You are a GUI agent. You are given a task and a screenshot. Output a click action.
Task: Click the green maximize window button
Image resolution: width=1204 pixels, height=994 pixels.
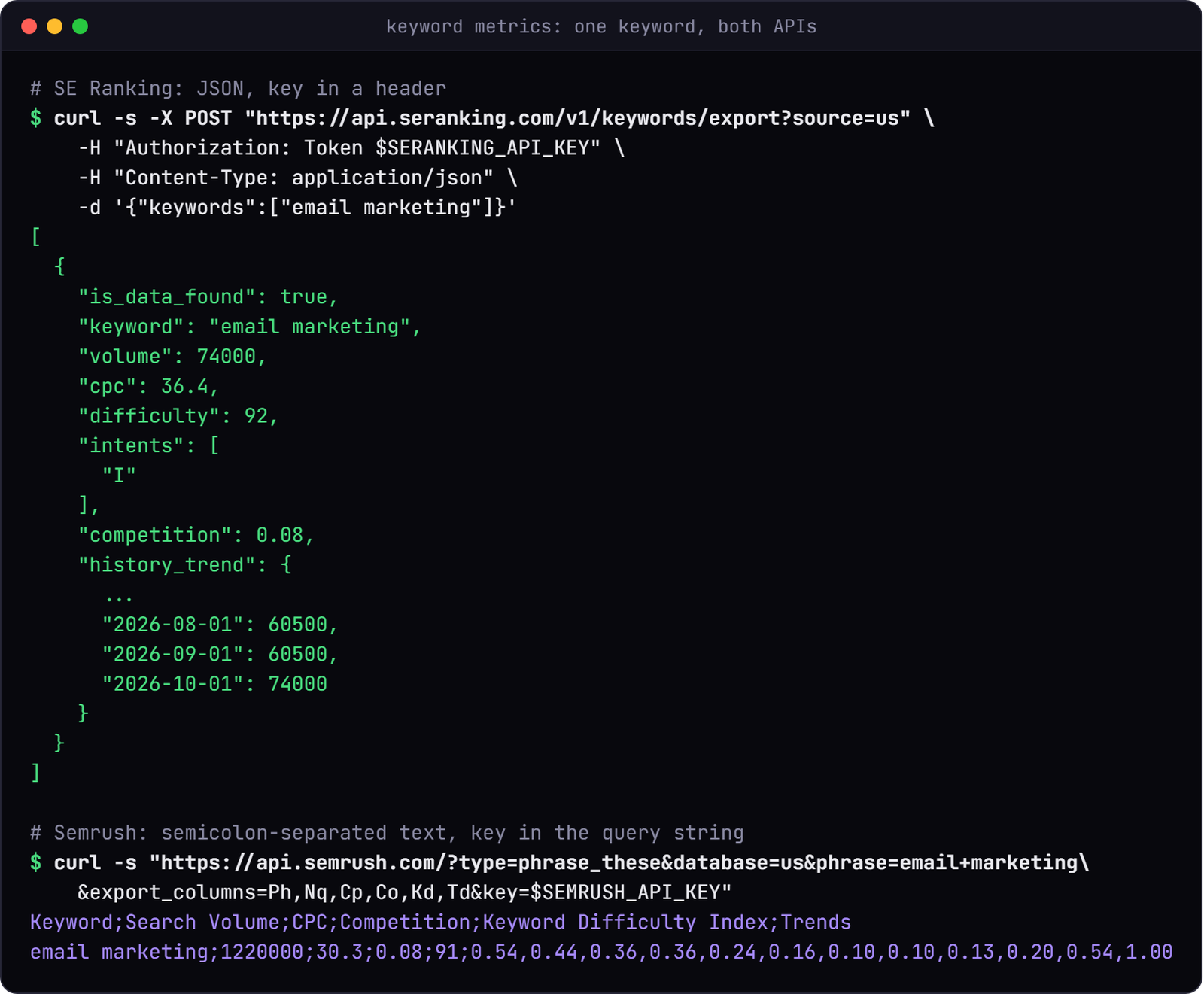click(81, 26)
